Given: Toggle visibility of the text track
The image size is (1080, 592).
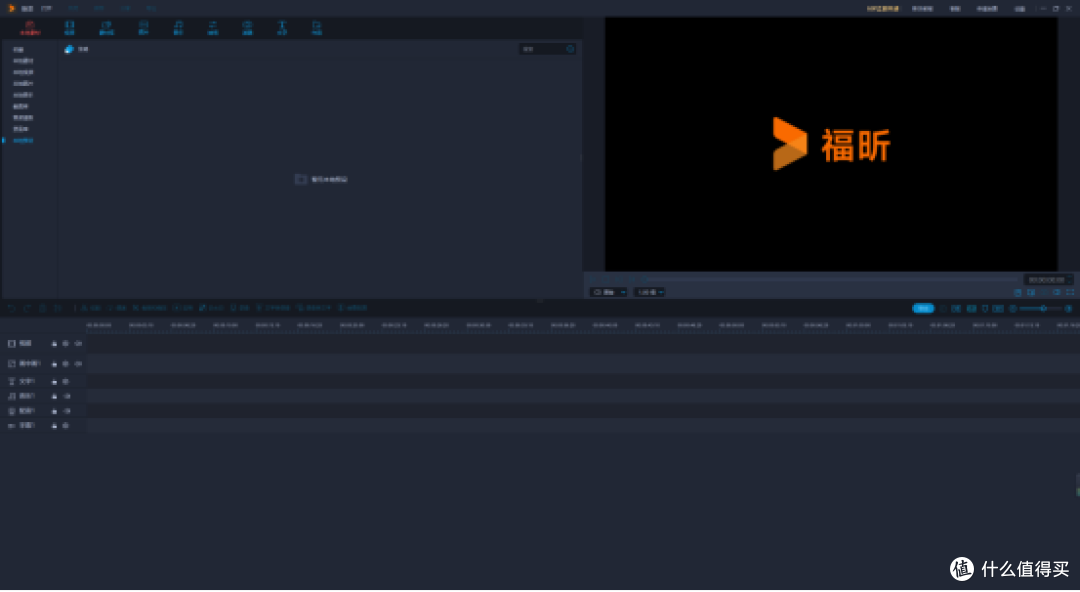Looking at the screenshot, I should [x=65, y=381].
